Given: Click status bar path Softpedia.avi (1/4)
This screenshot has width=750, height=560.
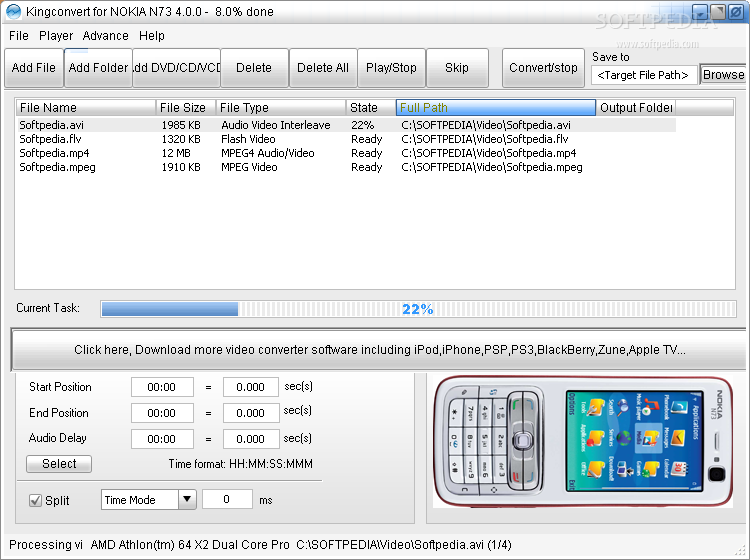Looking at the screenshot, I should coord(404,545).
